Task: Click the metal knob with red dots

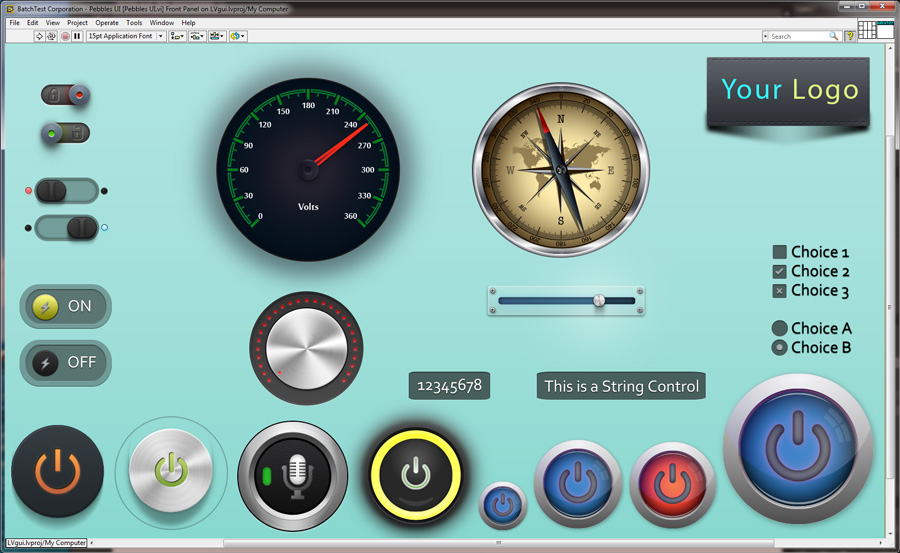Action: click(x=307, y=349)
